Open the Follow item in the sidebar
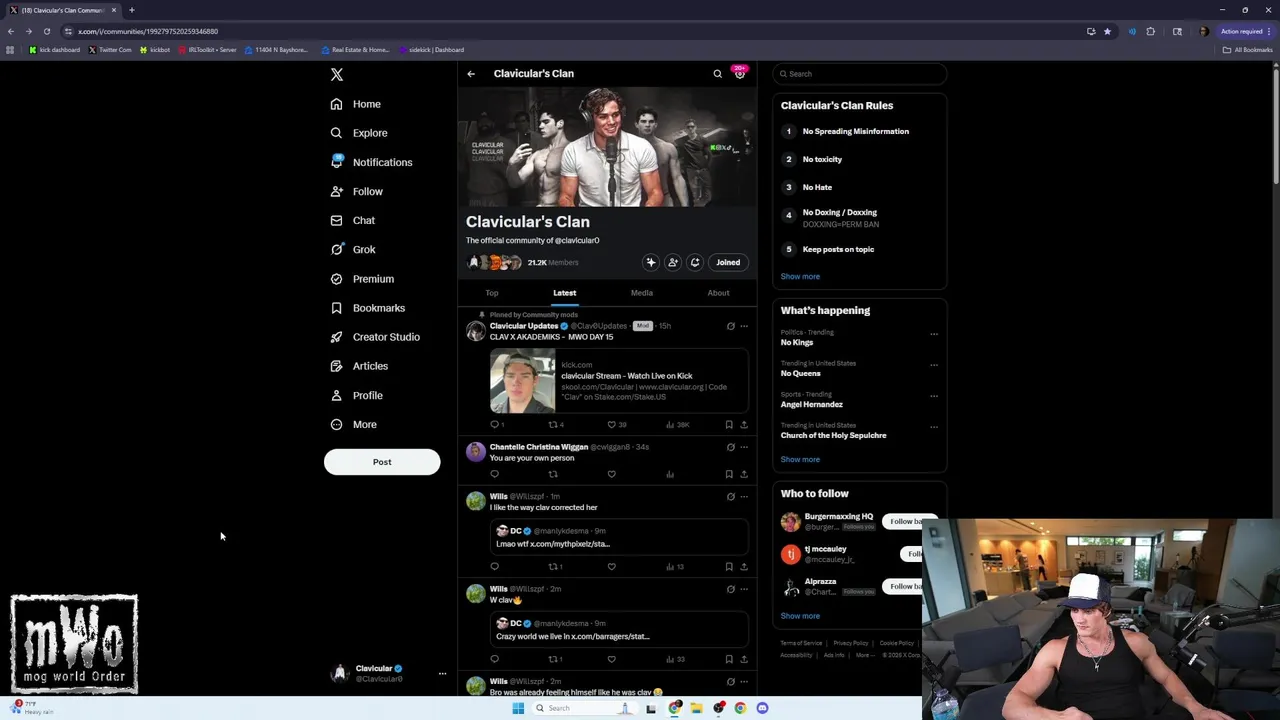This screenshot has width=1280, height=720. click(x=356, y=191)
